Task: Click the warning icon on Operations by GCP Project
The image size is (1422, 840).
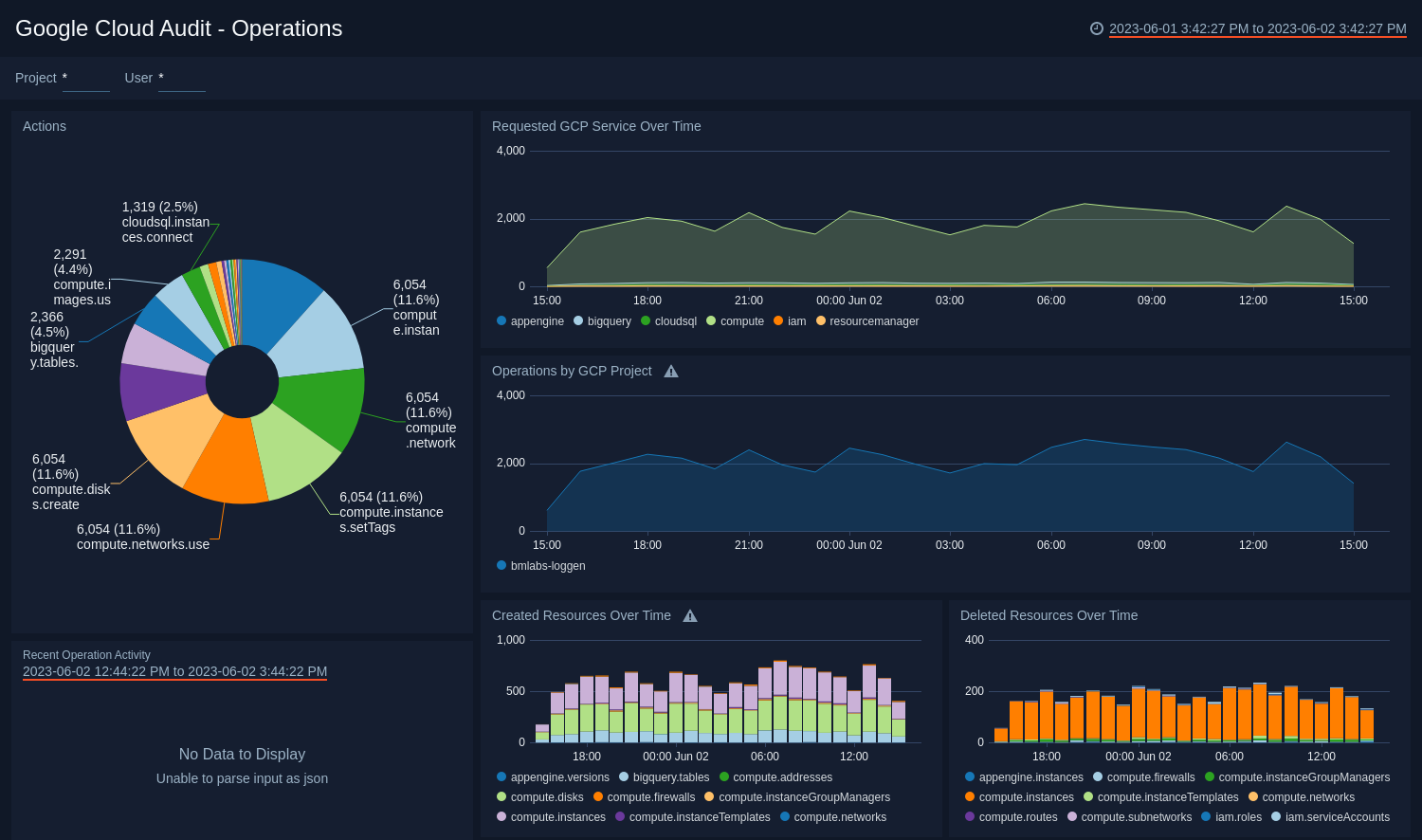Action: 670,371
